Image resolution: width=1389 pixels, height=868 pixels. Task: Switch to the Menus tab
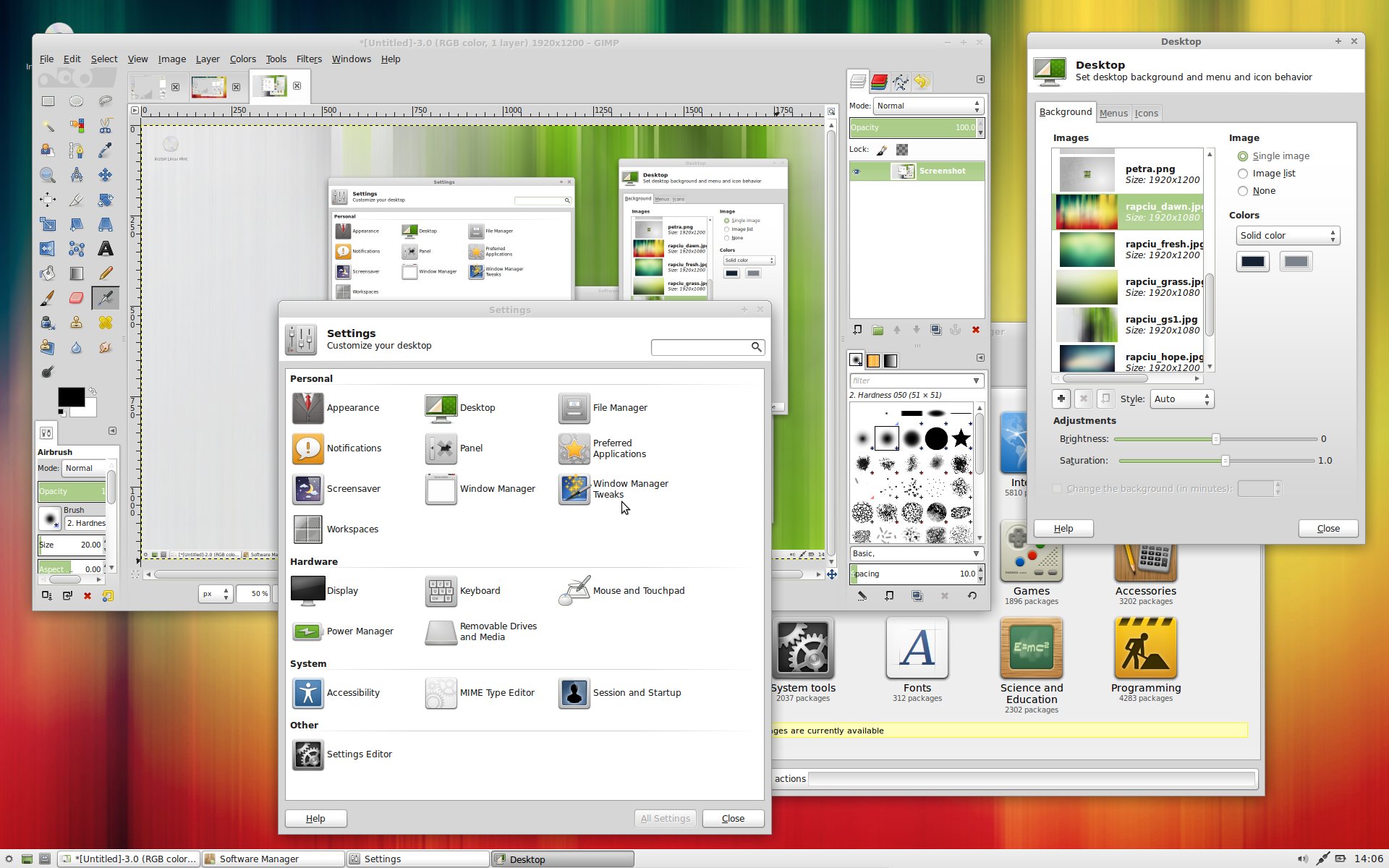[x=1113, y=114]
